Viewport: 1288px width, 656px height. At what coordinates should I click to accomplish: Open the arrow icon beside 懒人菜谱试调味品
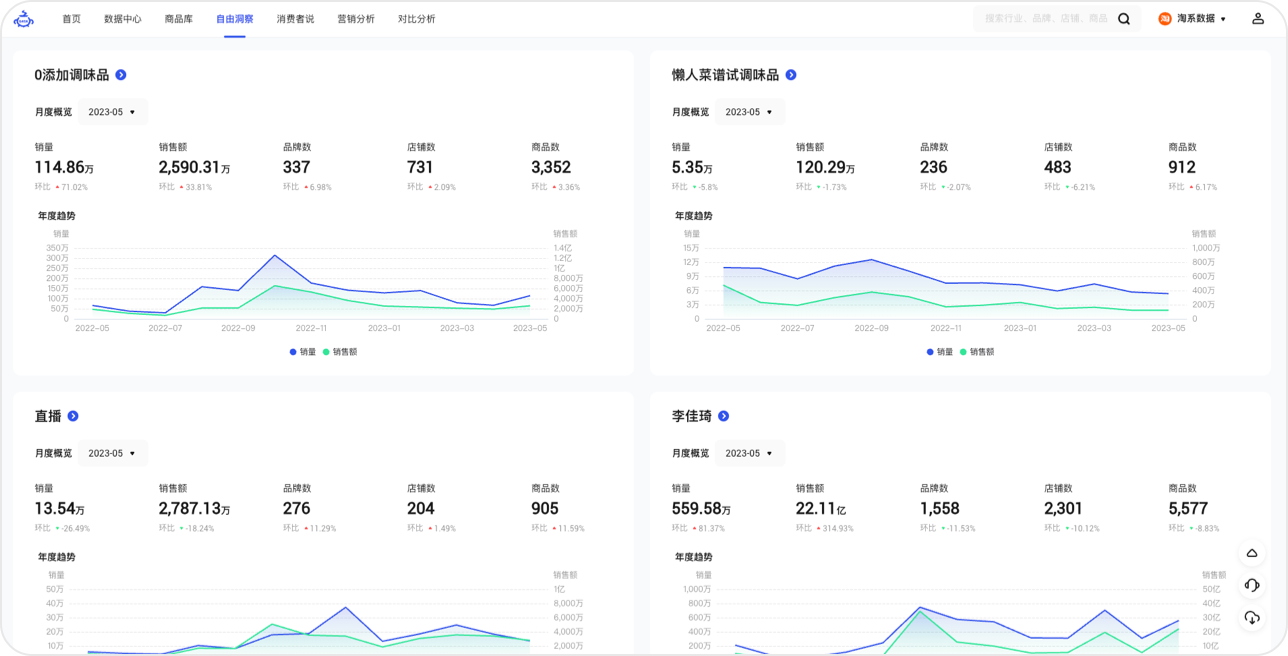[791, 75]
